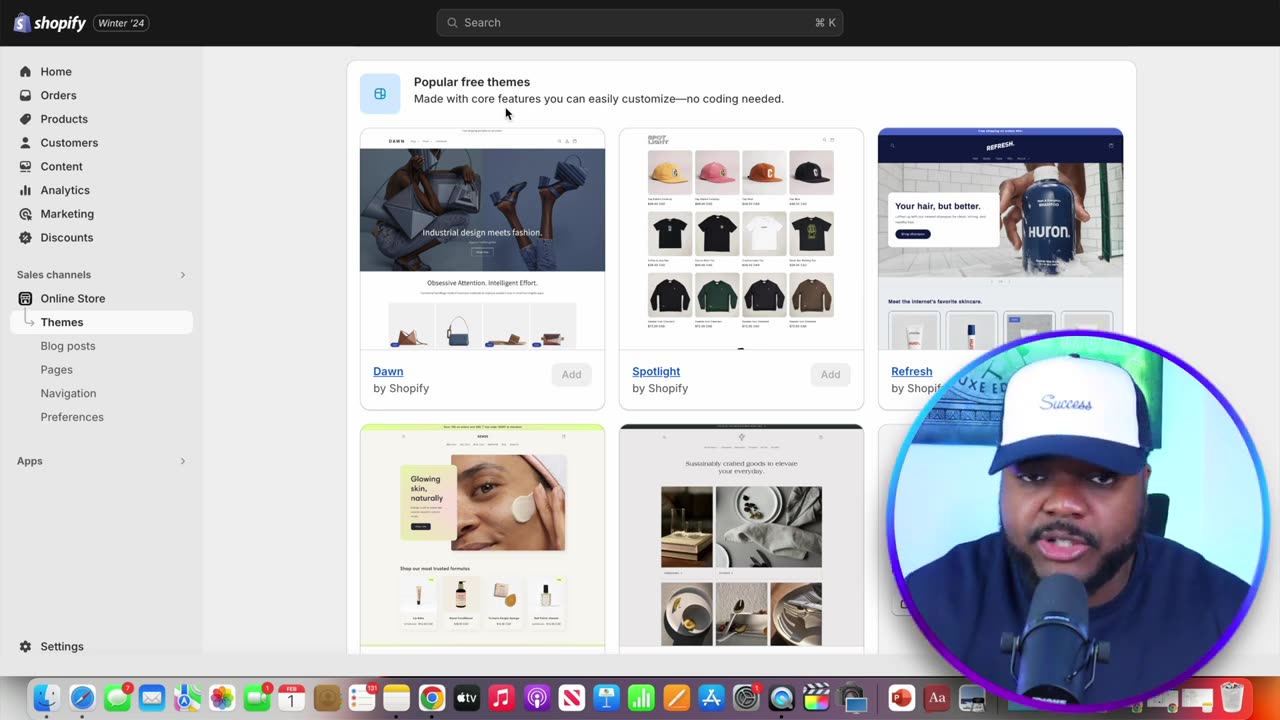Expand the Apps section chevron
Image resolution: width=1280 pixels, height=720 pixels.
tap(182, 461)
